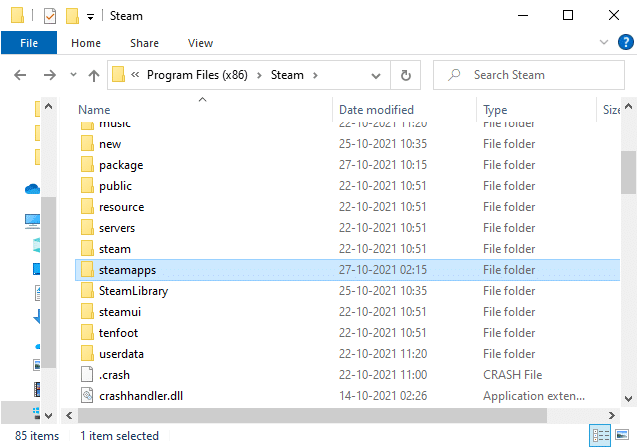The height and width of the screenshot is (448, 638).
Task: Select the public folder
Action: tap(348, 186)
